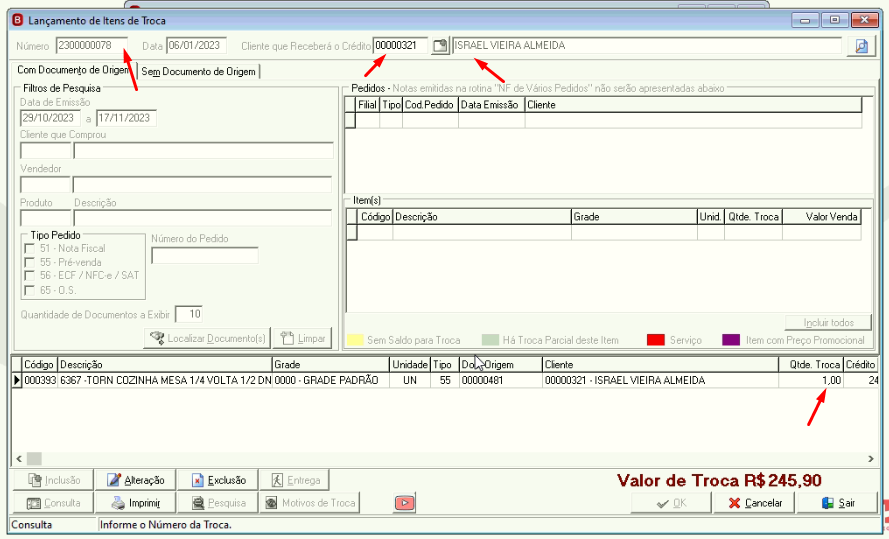Open the client lookup icon beside code 00000321
The height and width of the screenshot is (539, 889).
(x=440, y=46)
